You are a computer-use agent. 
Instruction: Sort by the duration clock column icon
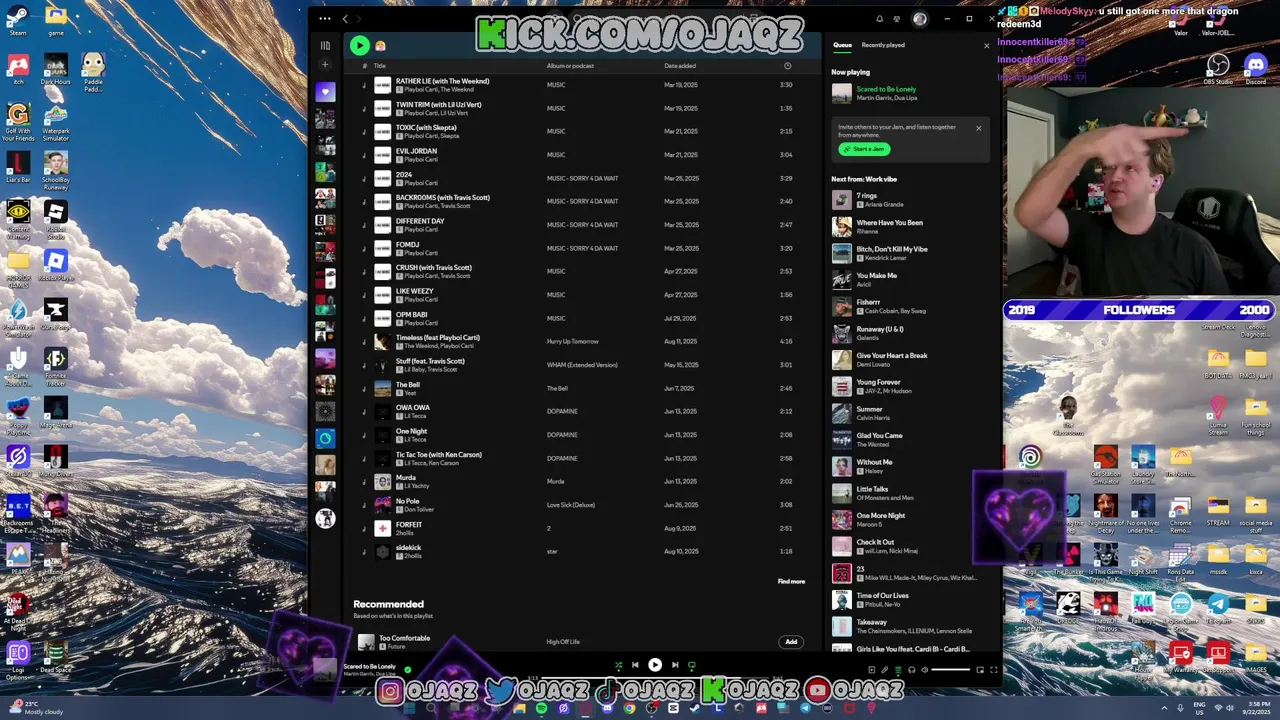(787, 66)
